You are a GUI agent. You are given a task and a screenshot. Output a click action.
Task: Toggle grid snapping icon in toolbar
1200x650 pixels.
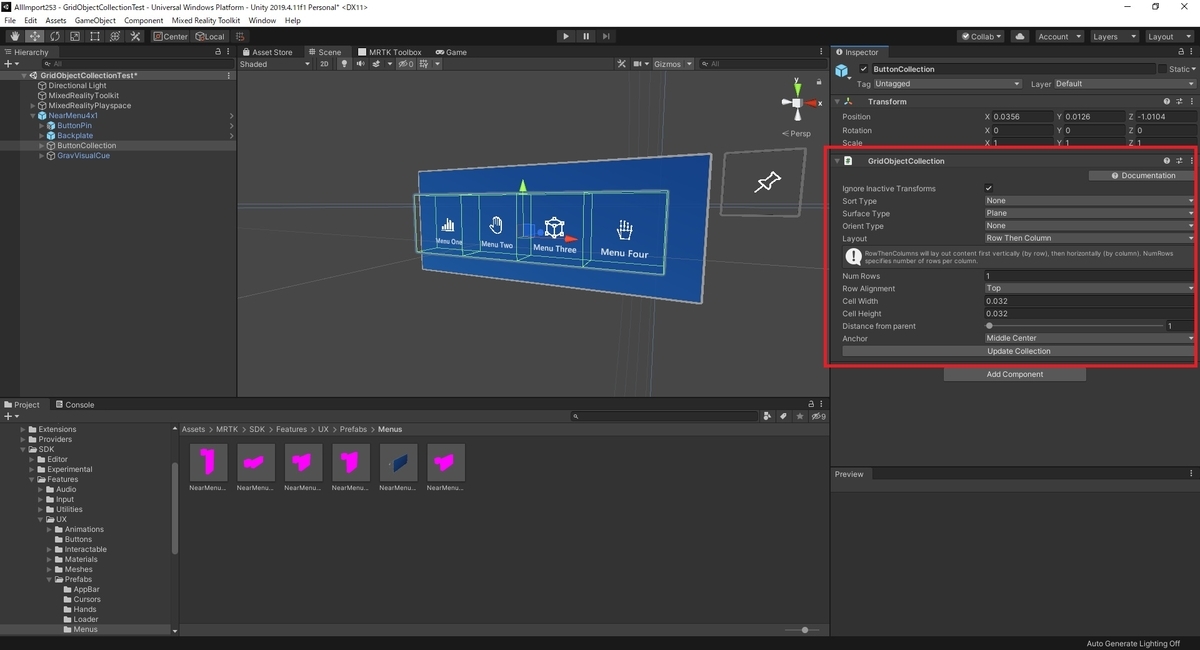(x=241, y=36)
